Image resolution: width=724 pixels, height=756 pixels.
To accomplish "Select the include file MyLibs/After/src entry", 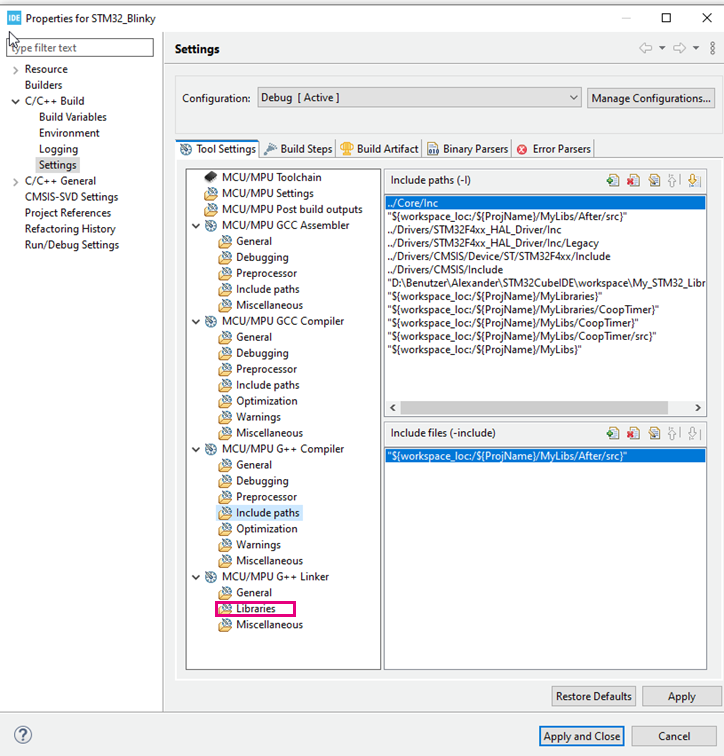I will click(545, 456).
